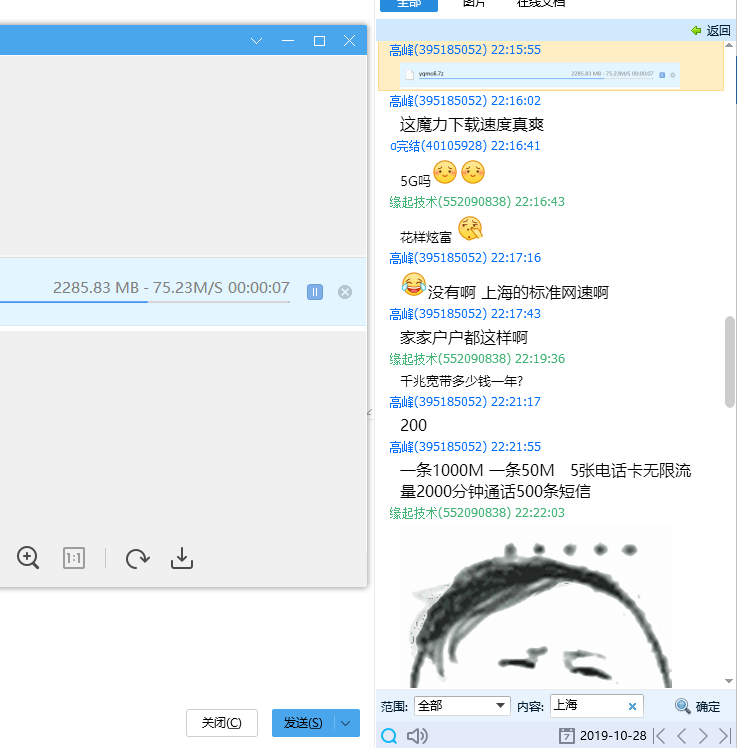Click the magnifier icon beside 确定
Screen dimensions: 737x748
point(683,706)
